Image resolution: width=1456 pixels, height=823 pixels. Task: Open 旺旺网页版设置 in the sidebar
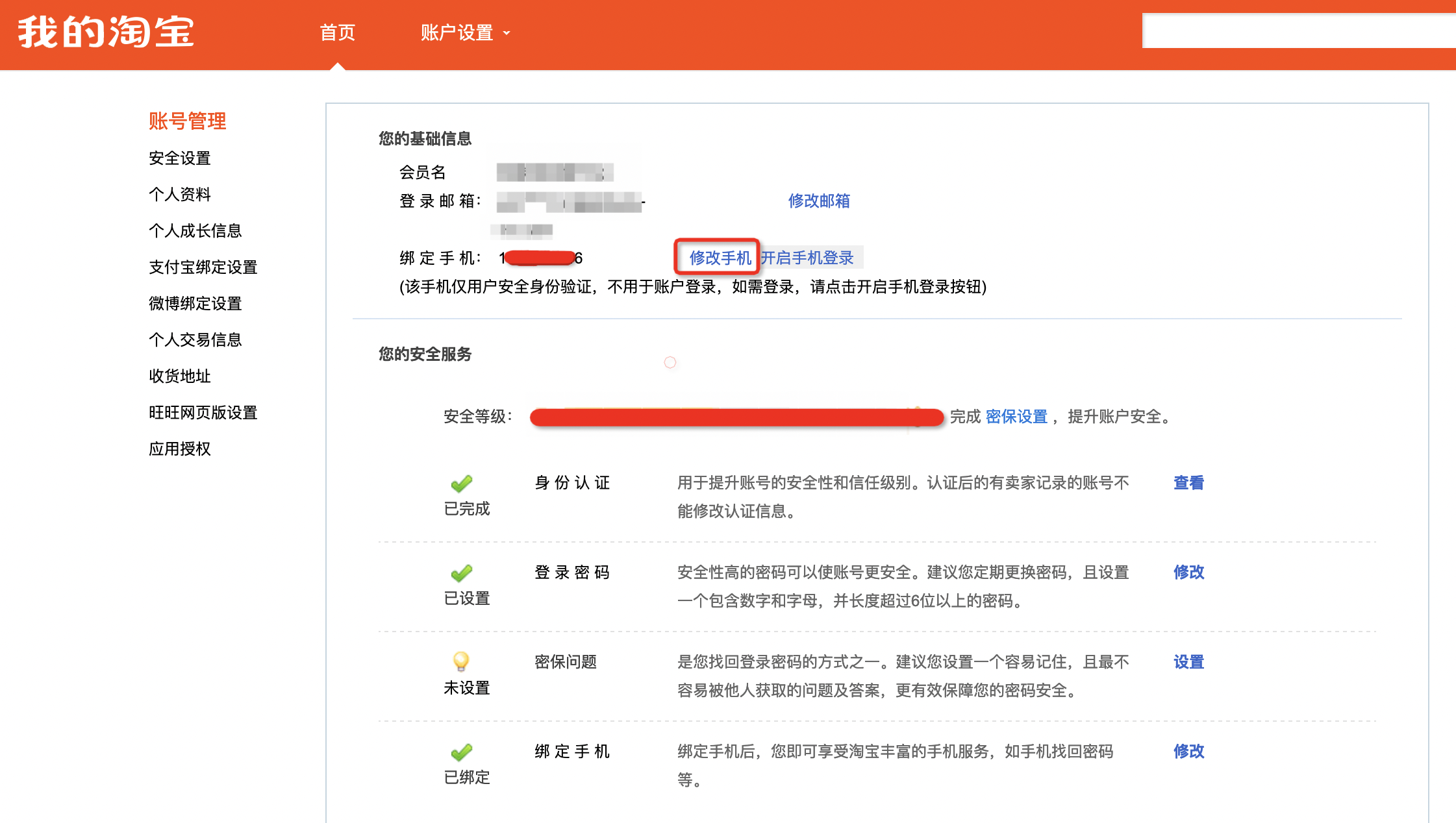click(x=203, y=412)
